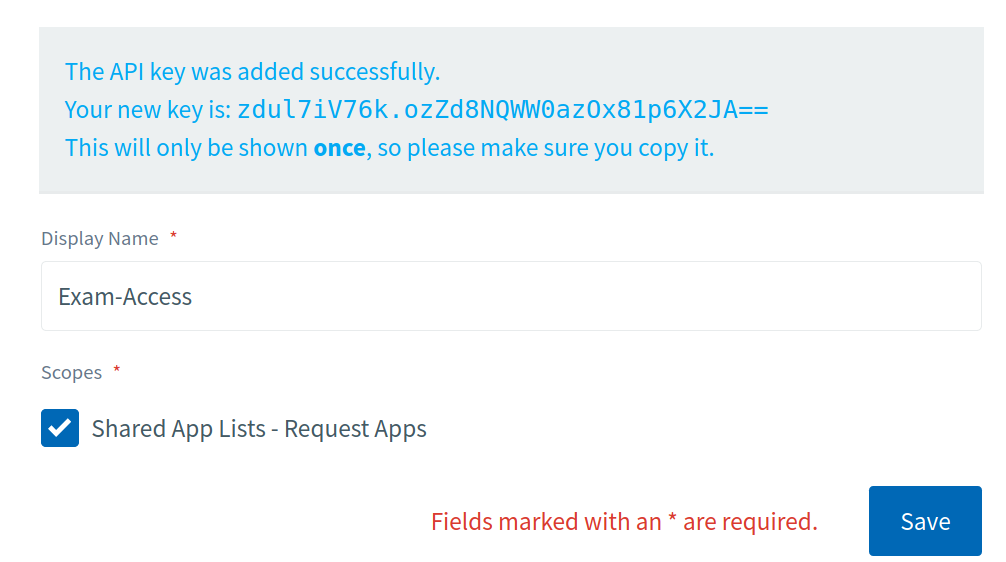The image size is (1006, 562).
Task: Click the 'Exam-Access' text in the field
Action: [125, 297]
